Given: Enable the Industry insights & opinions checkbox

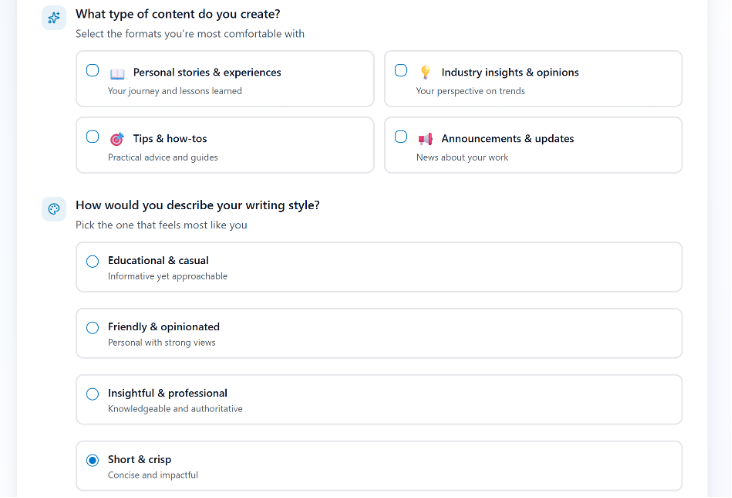Looking at the screenshot, I should point(401,71).
